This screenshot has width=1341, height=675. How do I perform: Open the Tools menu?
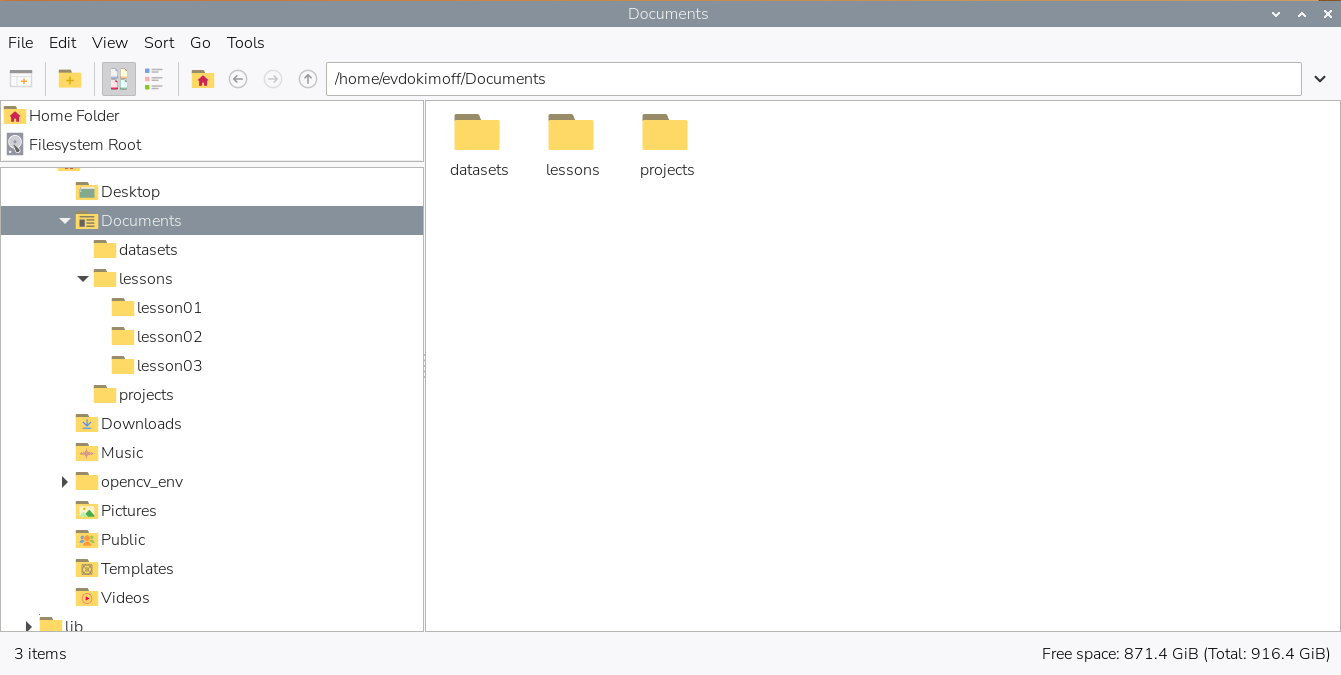point(245,43)
